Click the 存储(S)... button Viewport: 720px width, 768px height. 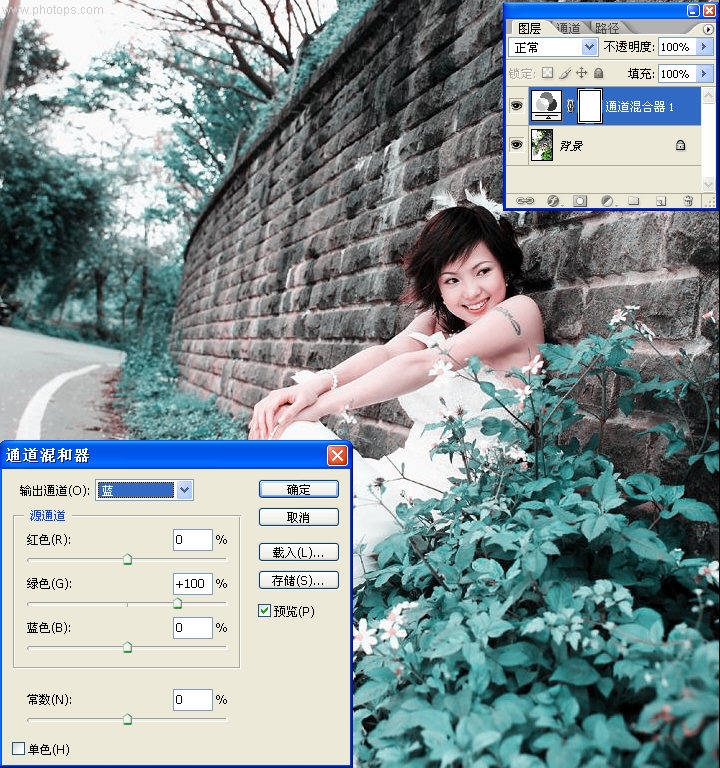(x=298, y=580)
